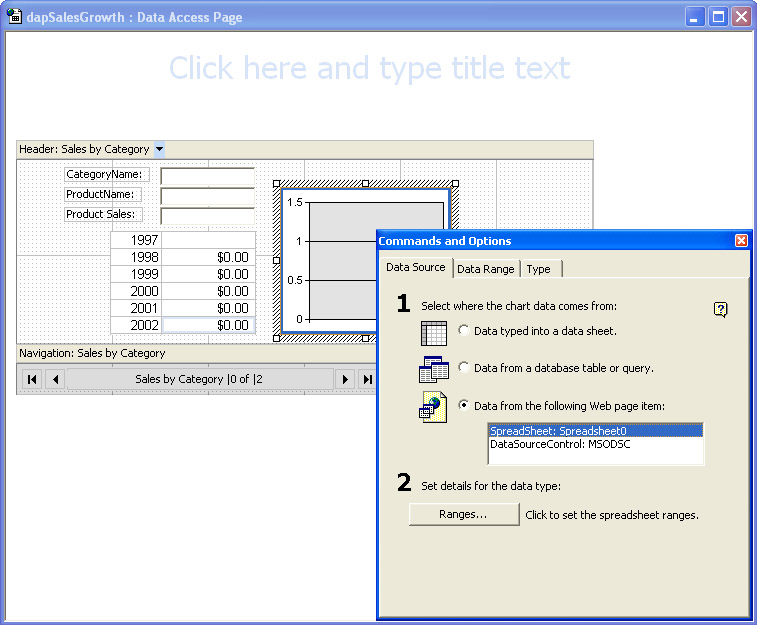Go to previous record in navigation bar

coord(55,379)
